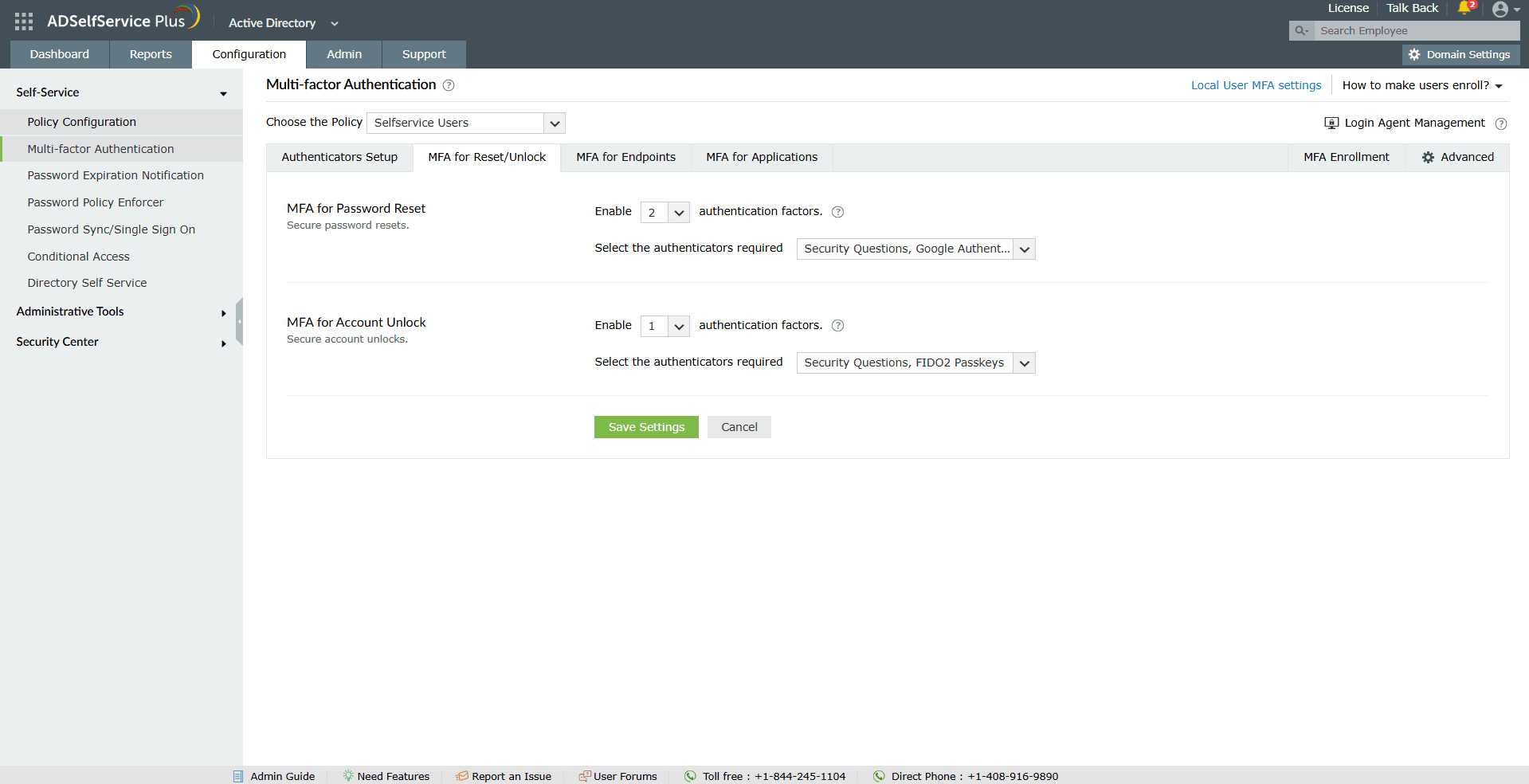The image size is (1529, 784).
Task: Click the Login Agent Management monitor icon
Action: [1331, 123]
